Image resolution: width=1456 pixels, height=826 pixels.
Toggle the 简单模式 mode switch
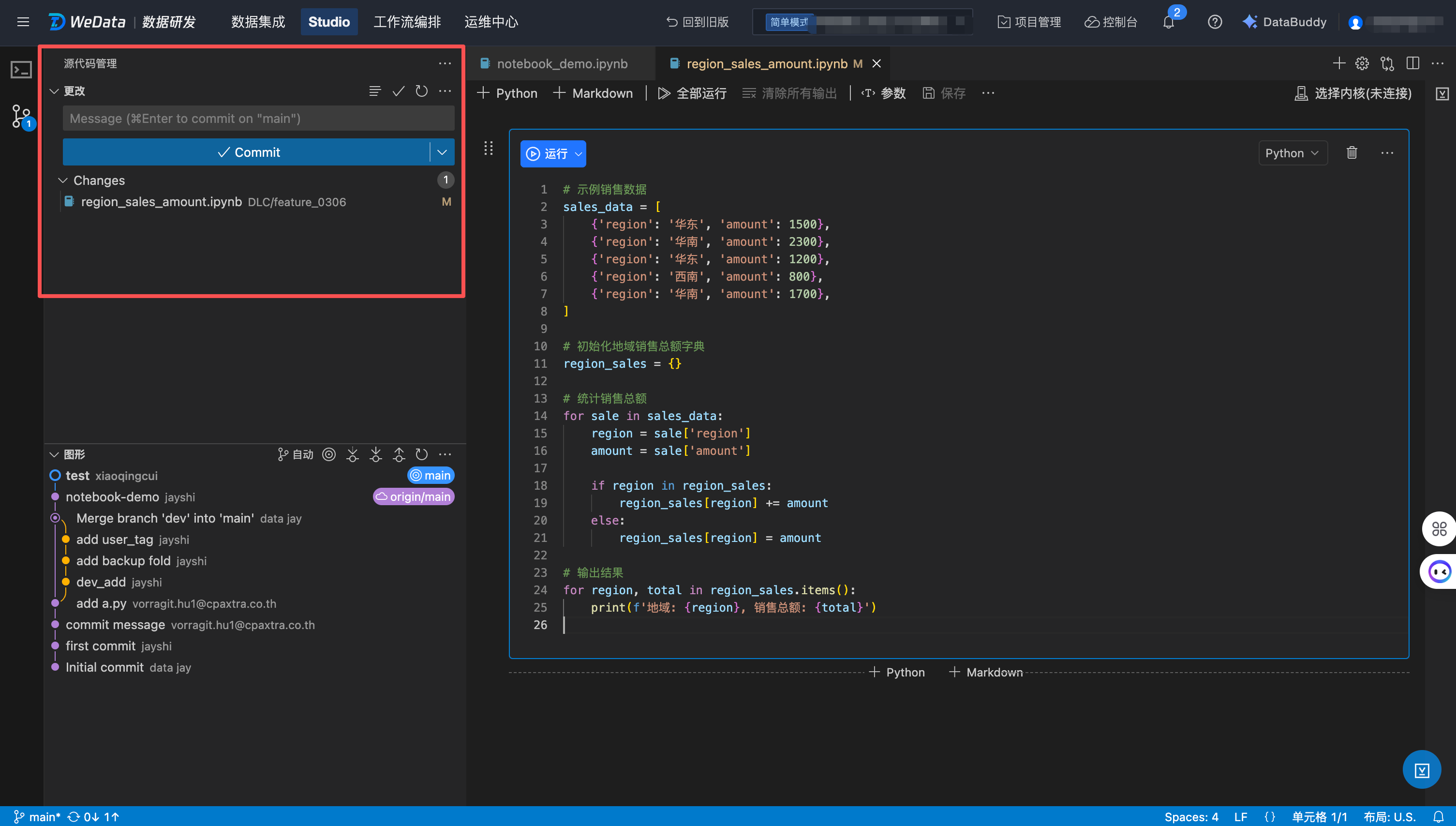click(x=788, y=22)
